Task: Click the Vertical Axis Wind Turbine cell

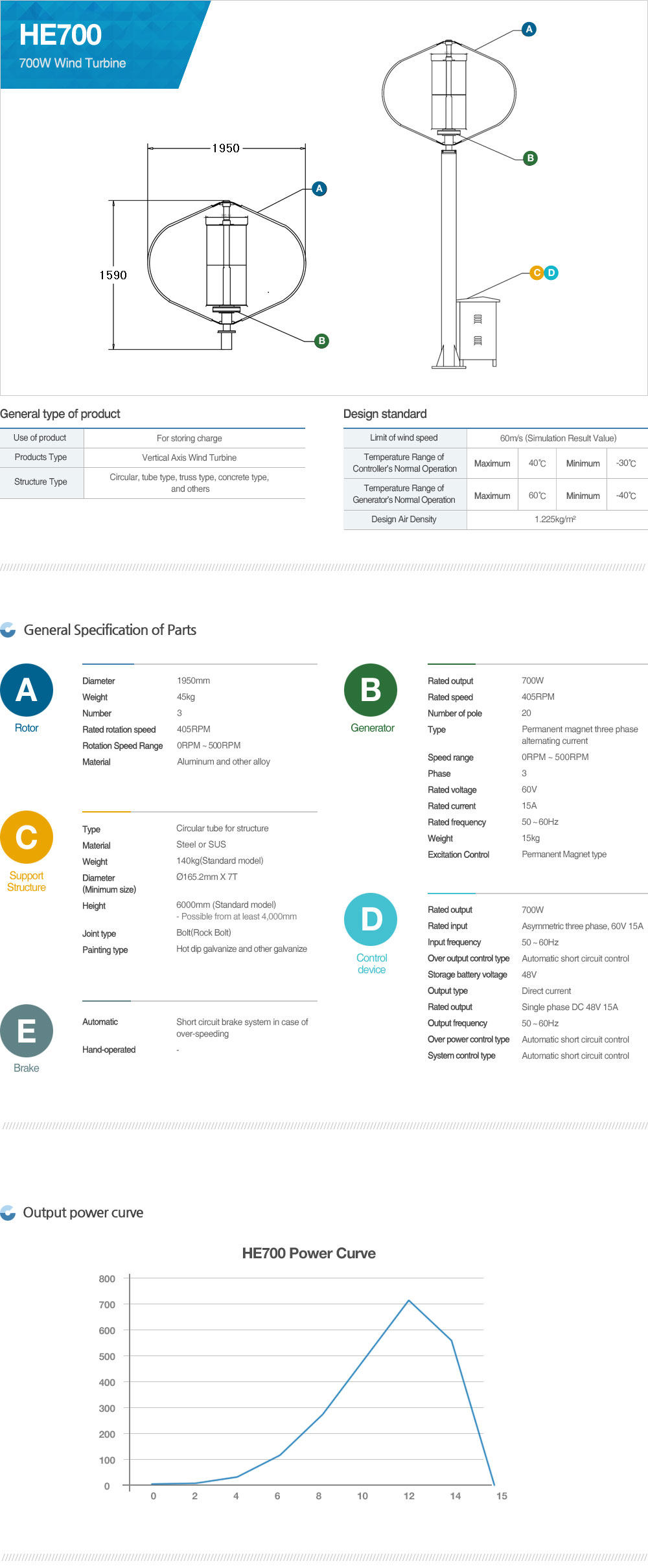Action: (x=189, y=457)
